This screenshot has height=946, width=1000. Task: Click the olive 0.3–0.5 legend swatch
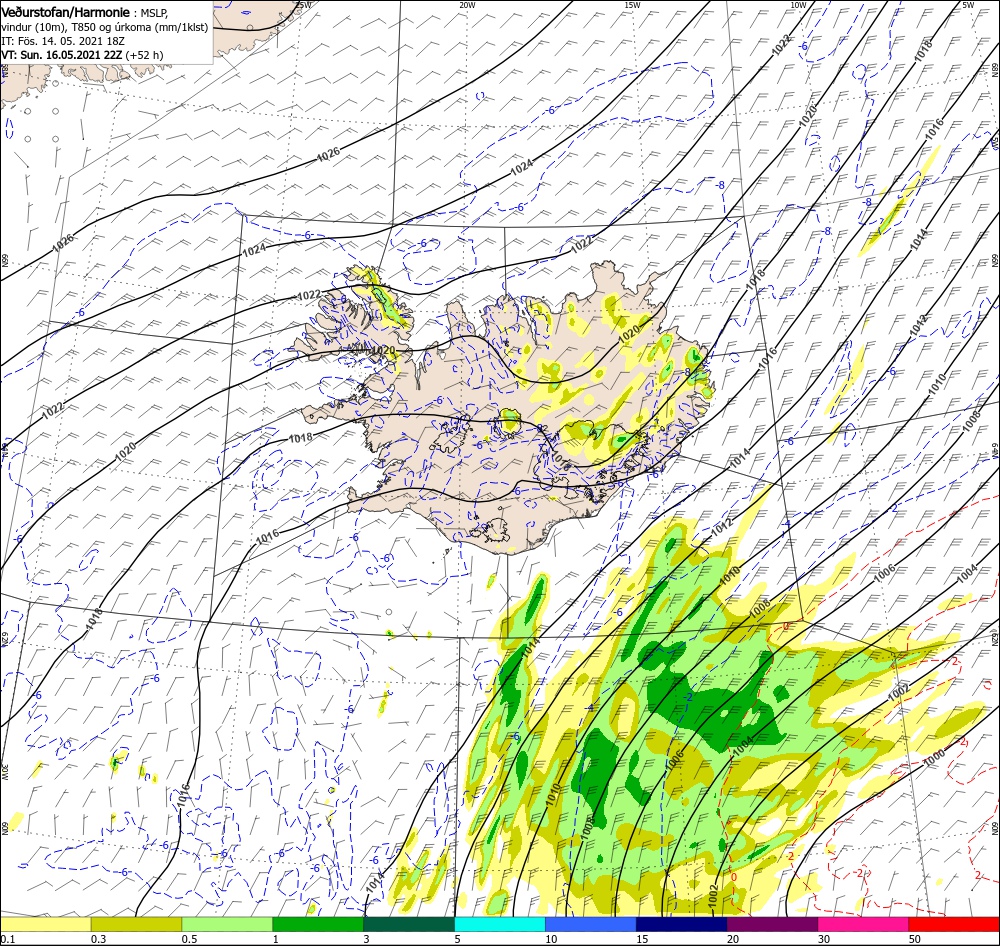pyautogui.click(x=136, y=924)
